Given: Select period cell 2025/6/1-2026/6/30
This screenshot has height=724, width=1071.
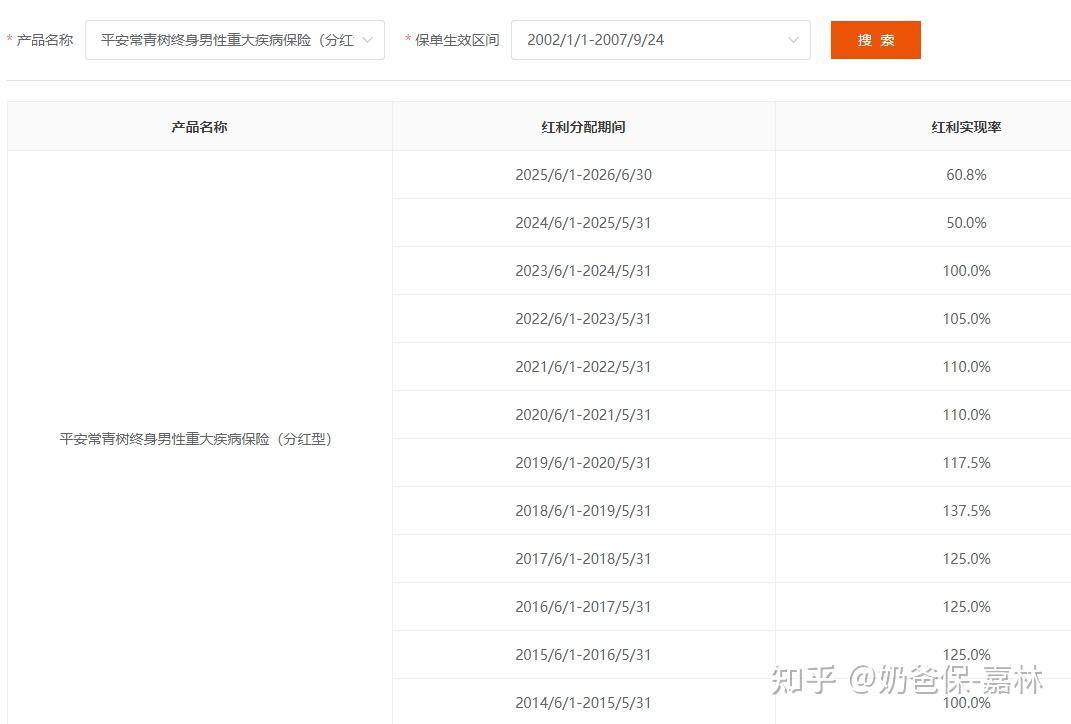Looking at the screenshot, I should pyautogui.click(x=583, y=175).
